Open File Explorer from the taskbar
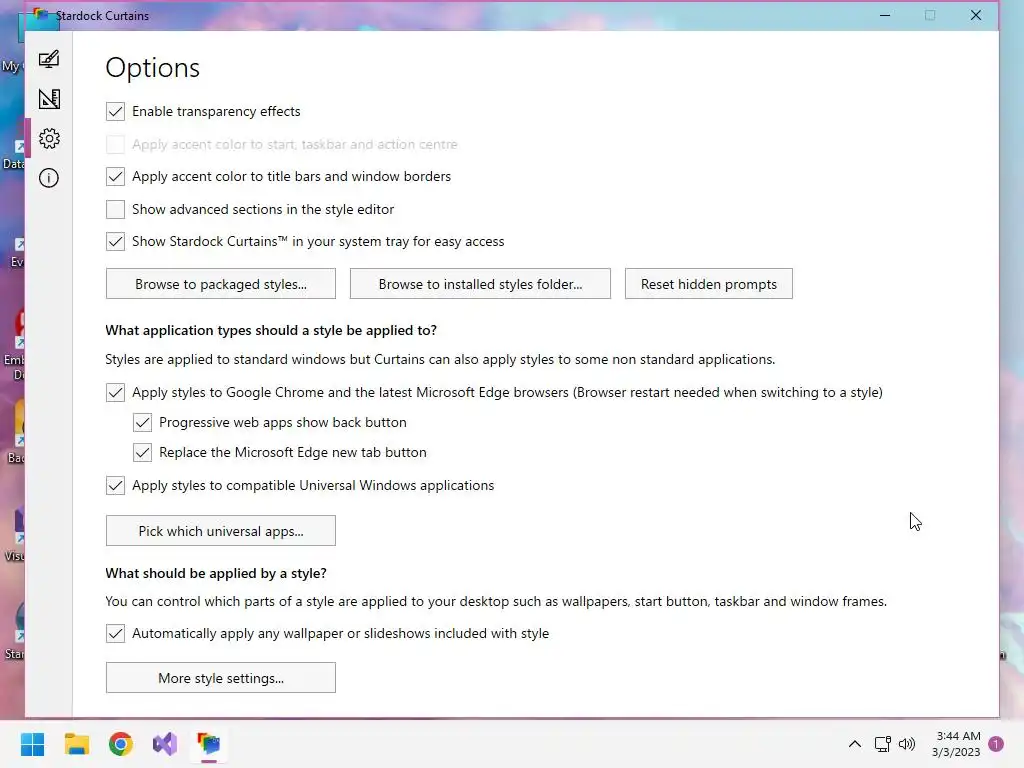 click(76, 744)
